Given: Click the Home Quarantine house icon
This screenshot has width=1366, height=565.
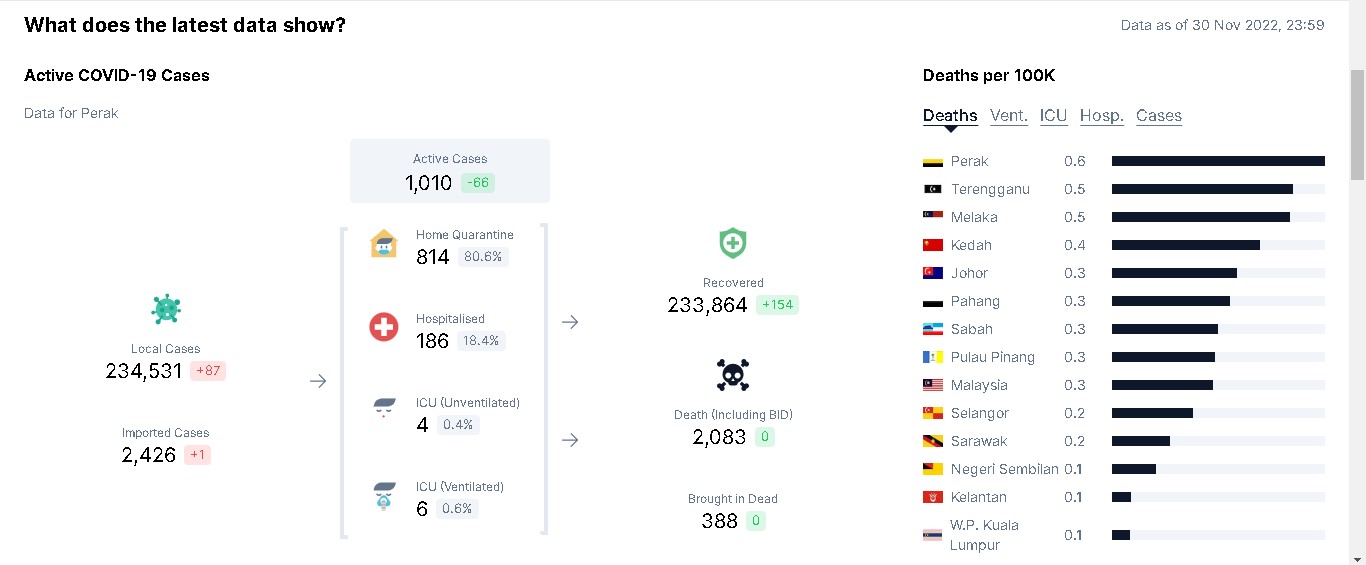Looking at the screenshot, I should tap(384, 244).
